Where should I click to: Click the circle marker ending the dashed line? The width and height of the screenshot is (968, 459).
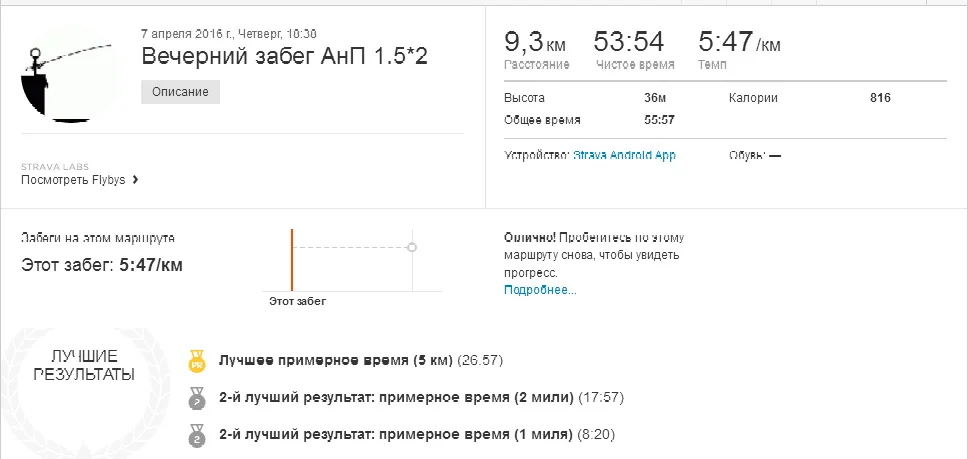point(413,246)
